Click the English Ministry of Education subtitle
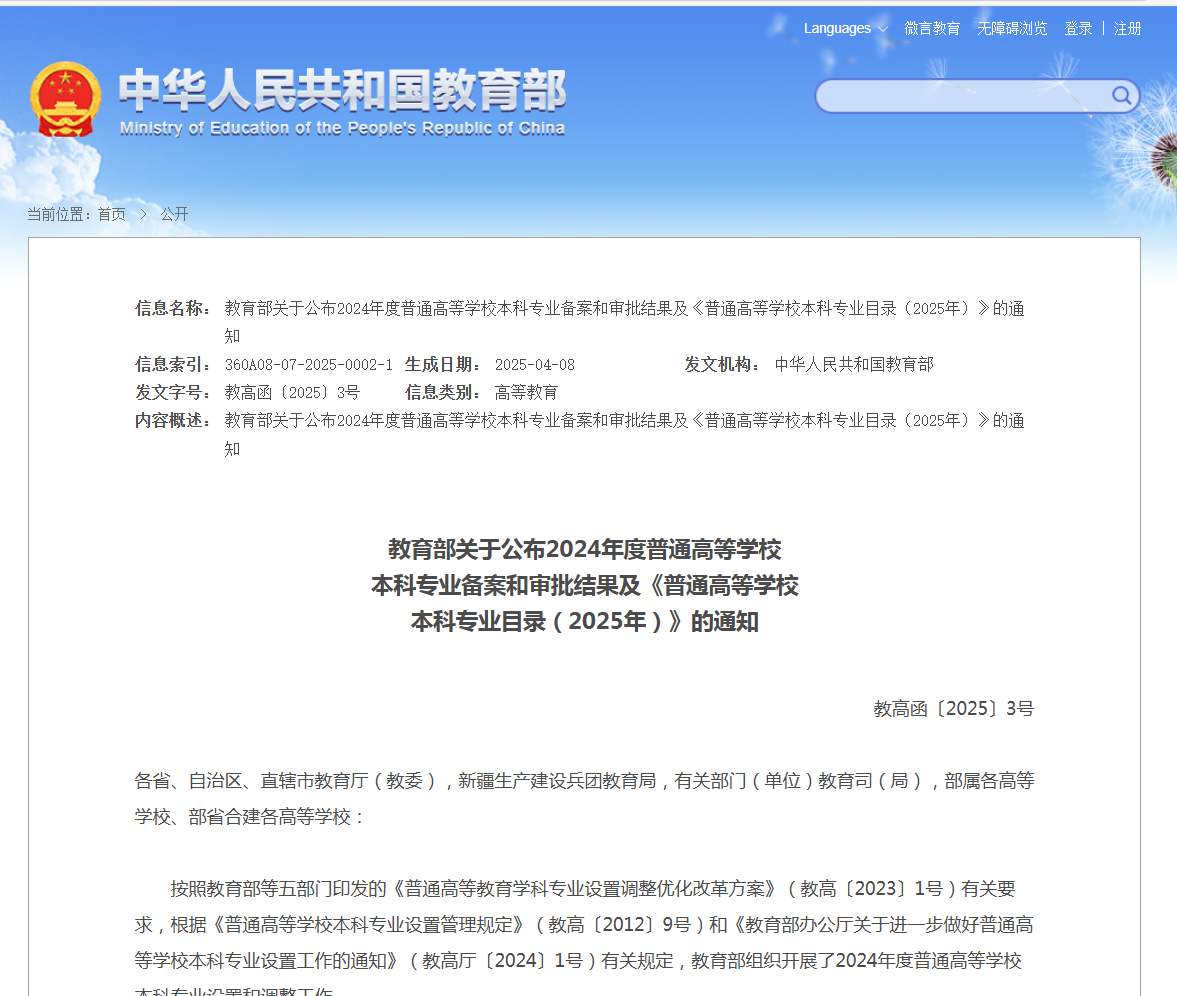This screenshot has height=996, width=1177. coord(342,128)
